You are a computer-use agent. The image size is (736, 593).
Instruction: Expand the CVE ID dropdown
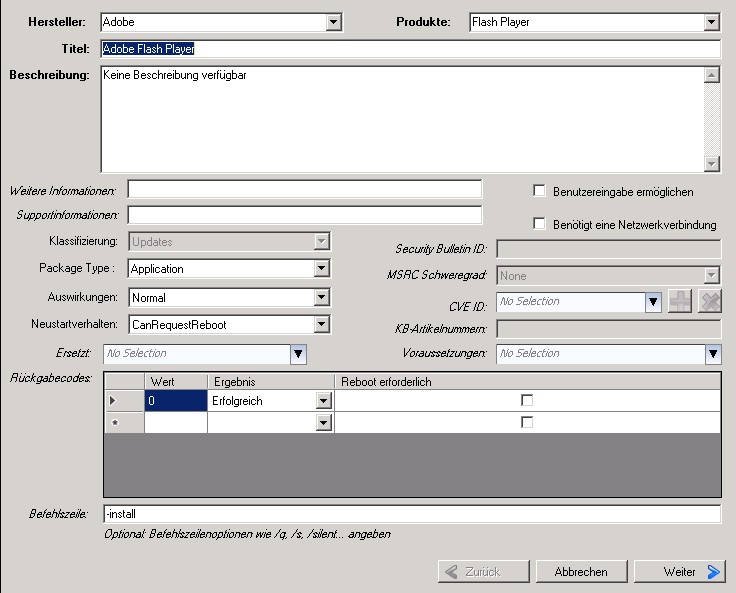(653, 302)
